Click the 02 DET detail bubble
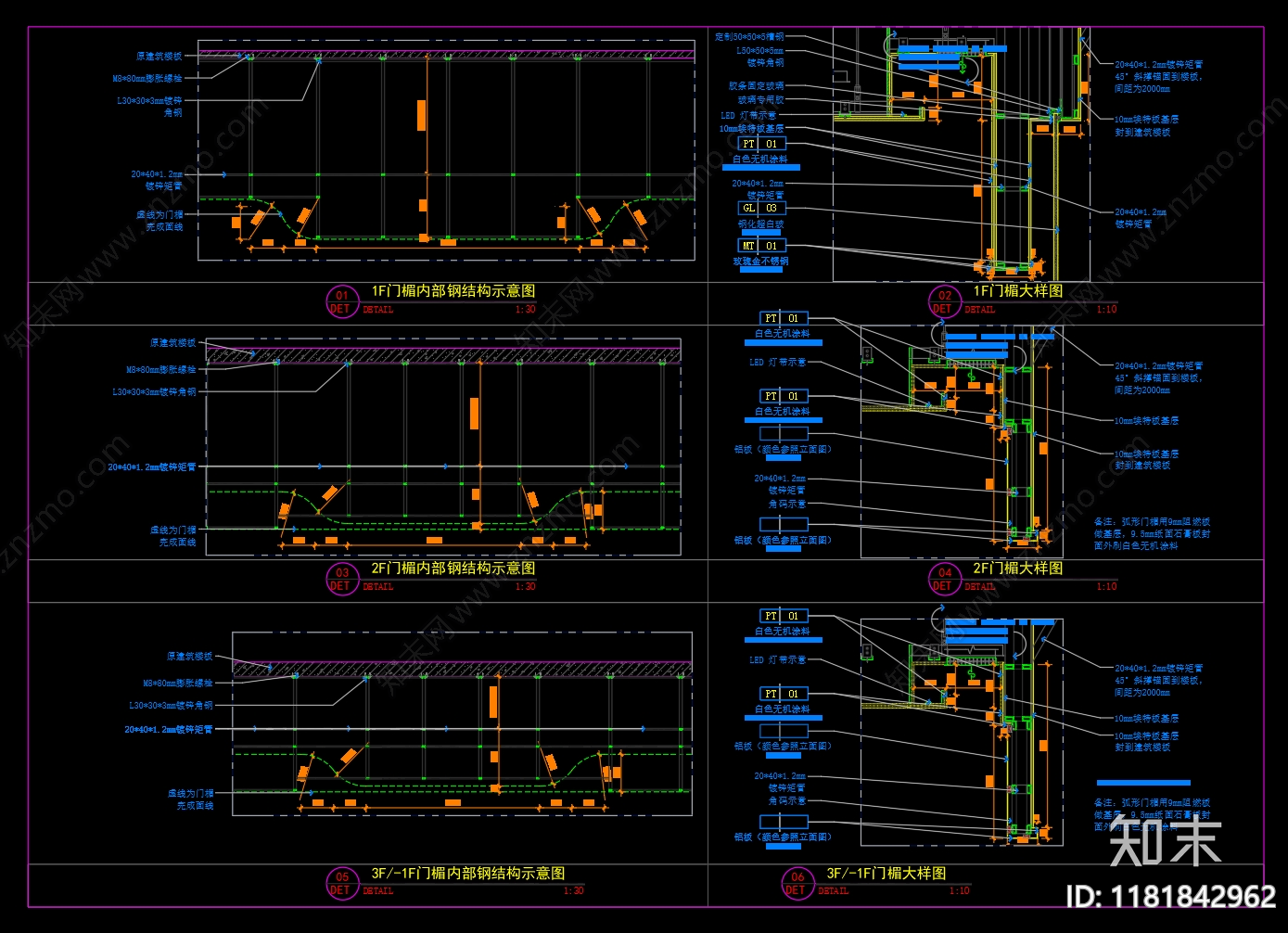Image resolution: width=1288 pixels, height=933 pixels. (944, 302)
